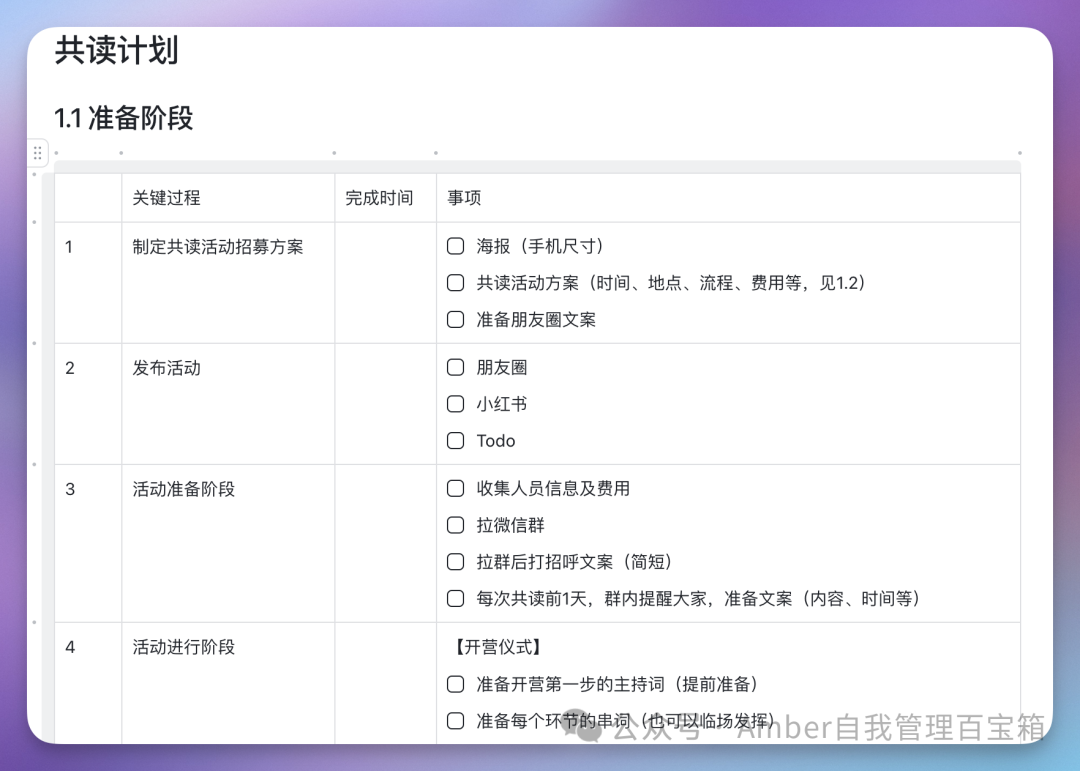Select the 1.1 准备阶段 heading
This screenshot has width=1080, height=771.
click(x=124, y=118)
